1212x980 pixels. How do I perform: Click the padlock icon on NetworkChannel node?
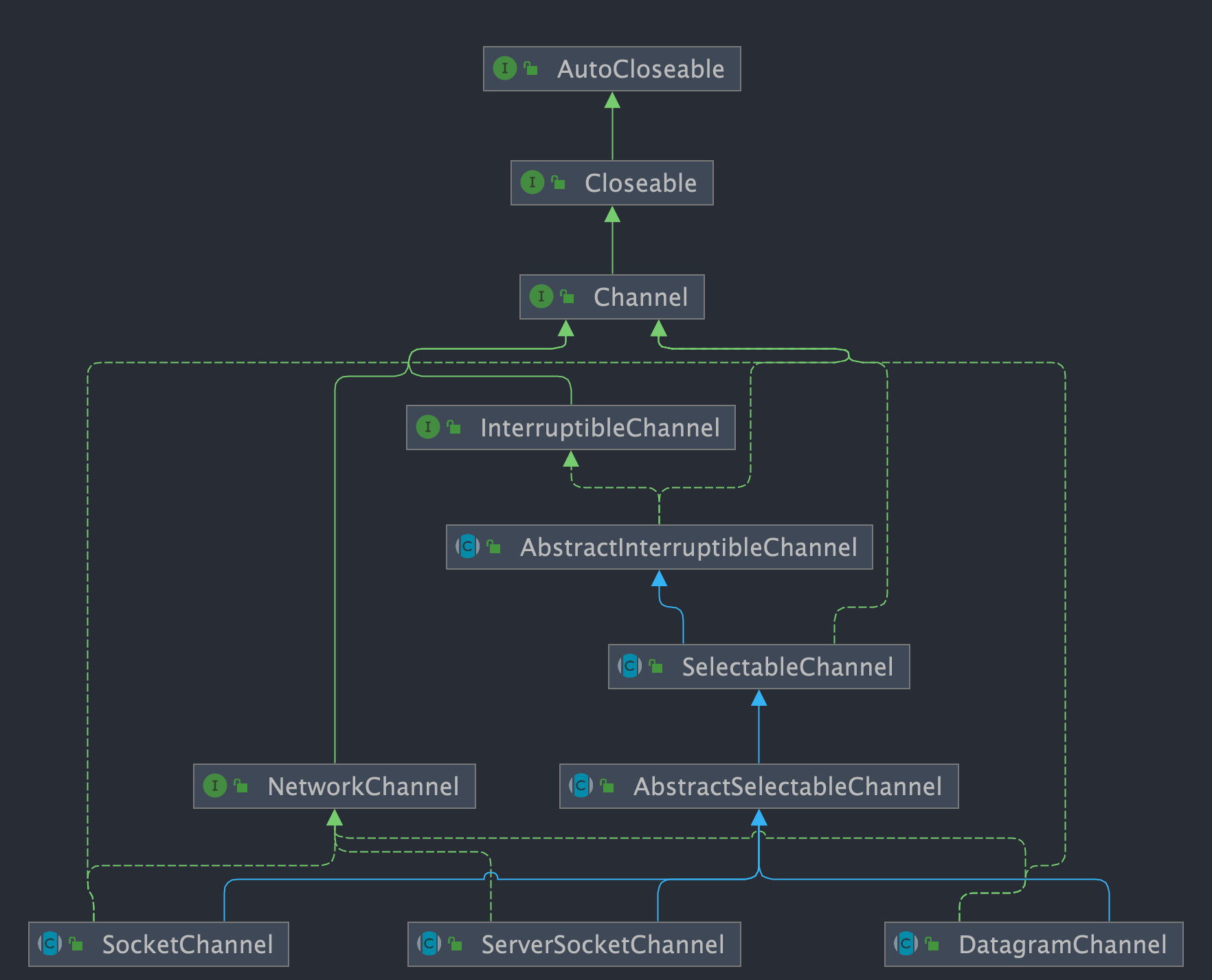point(240,786)
